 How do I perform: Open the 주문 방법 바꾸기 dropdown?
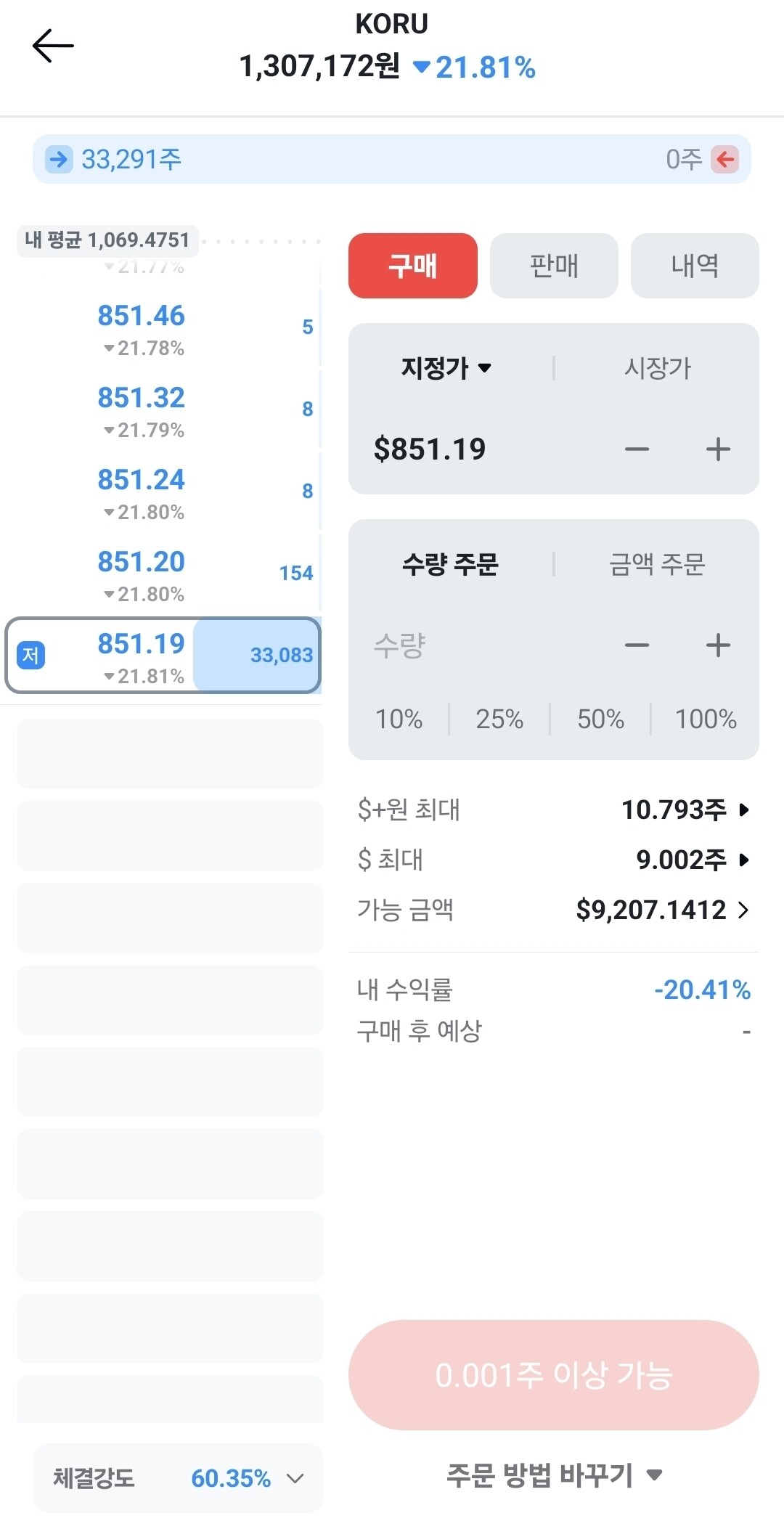click(554, 1475)
